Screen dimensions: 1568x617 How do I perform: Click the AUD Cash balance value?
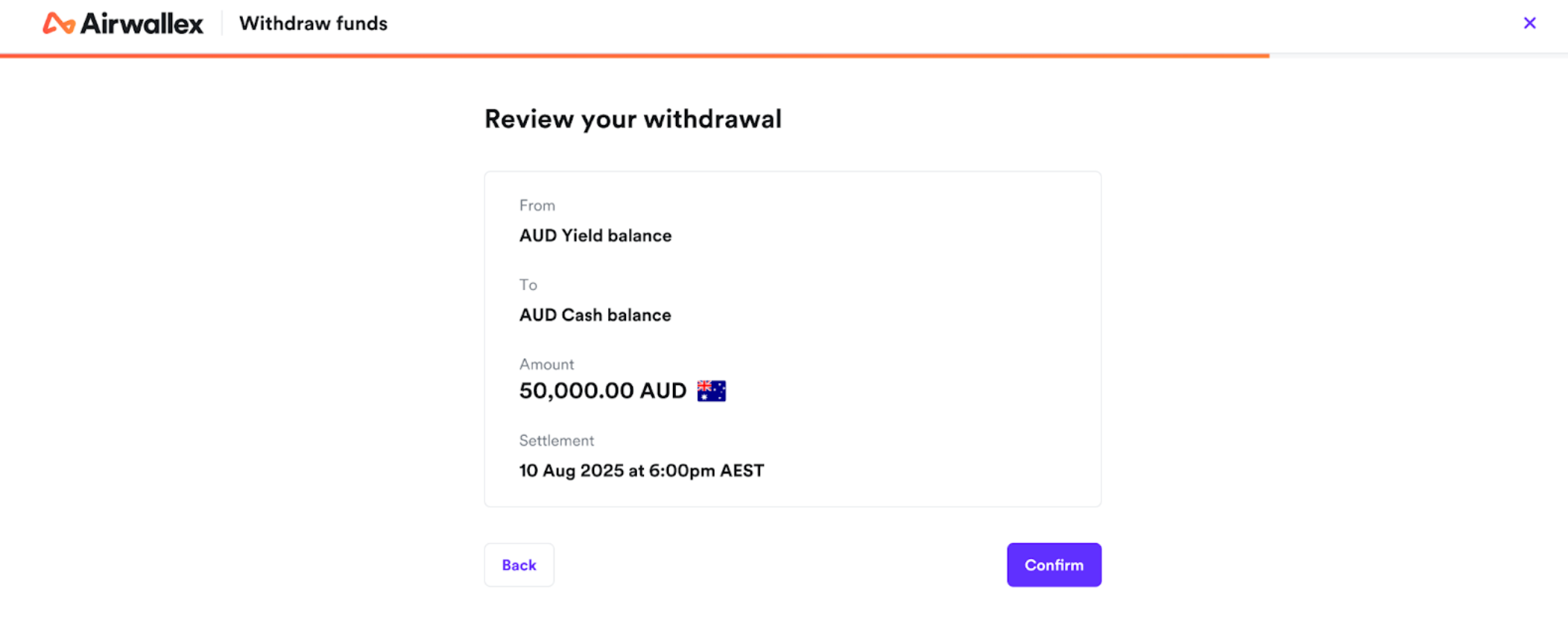coord(595,315)
